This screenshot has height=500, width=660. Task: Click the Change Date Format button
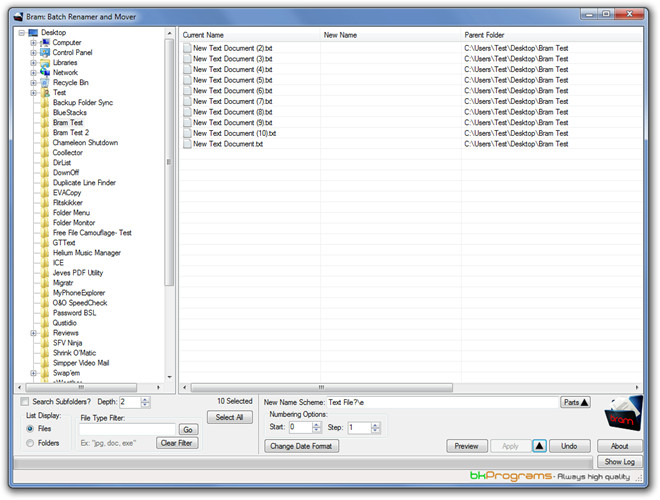301,446
